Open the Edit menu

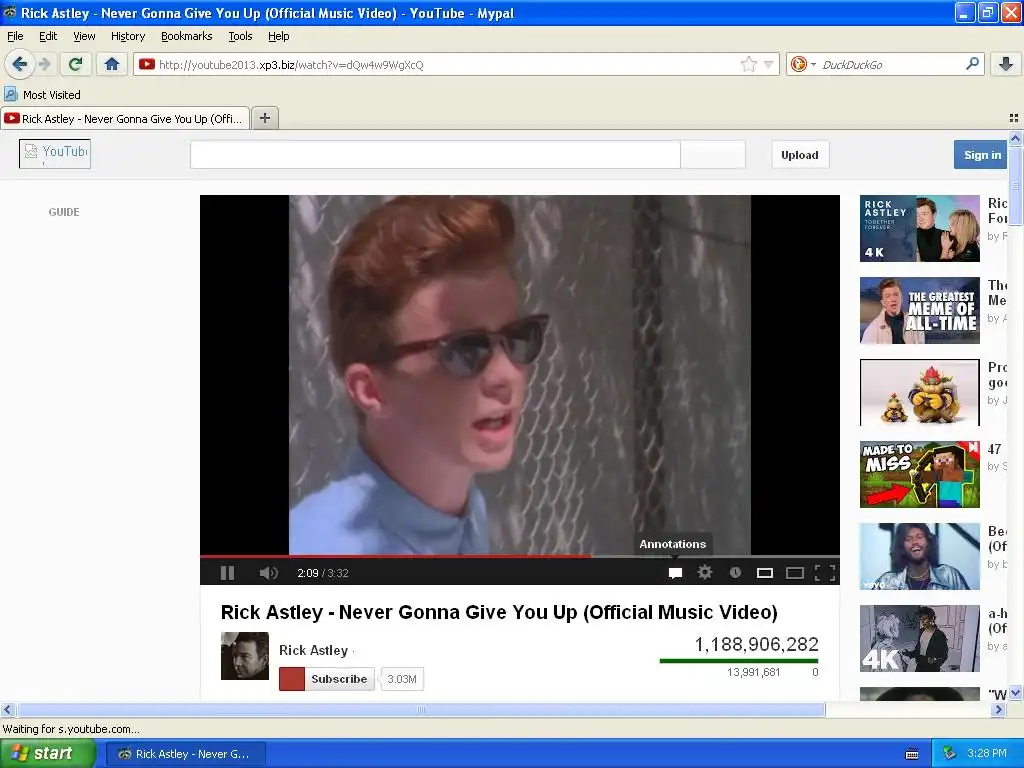[x=48, y=36]
